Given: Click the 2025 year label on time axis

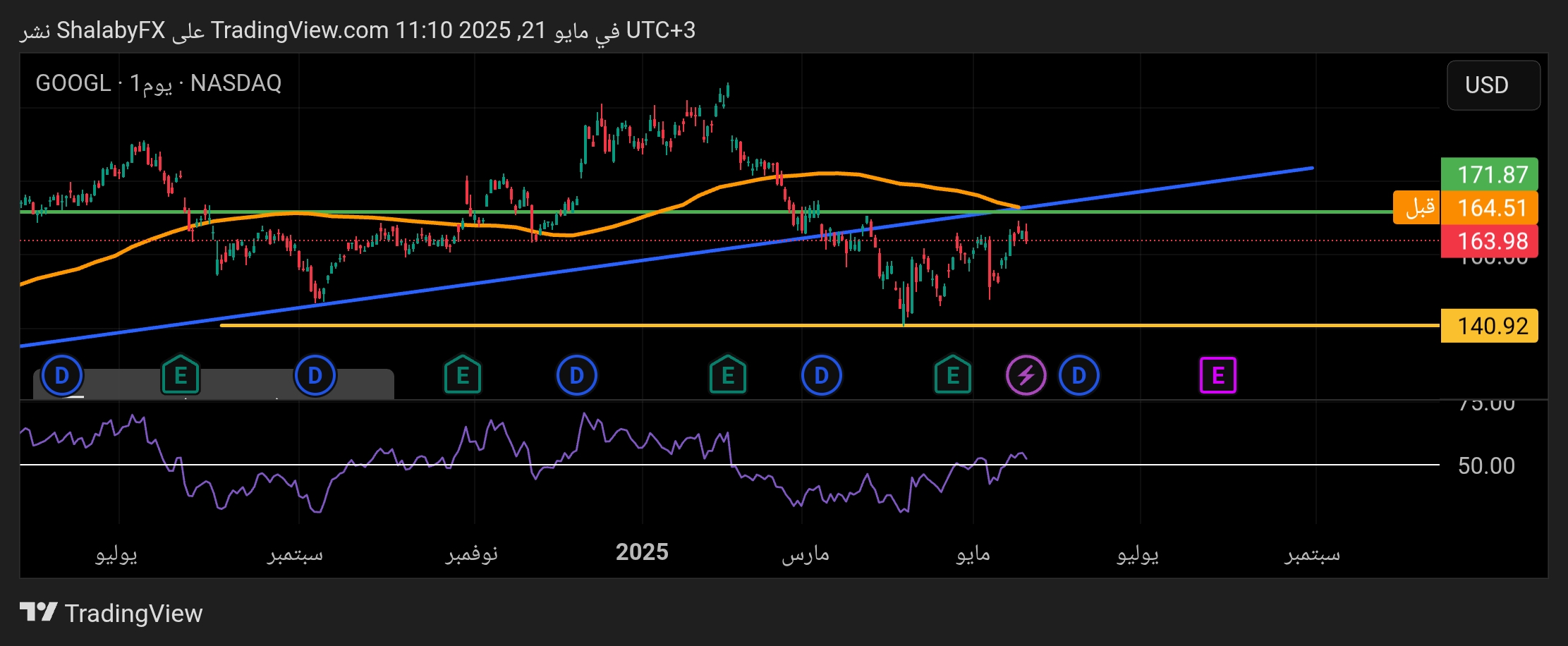Looking at the screenshot, I should pos(642,552).
